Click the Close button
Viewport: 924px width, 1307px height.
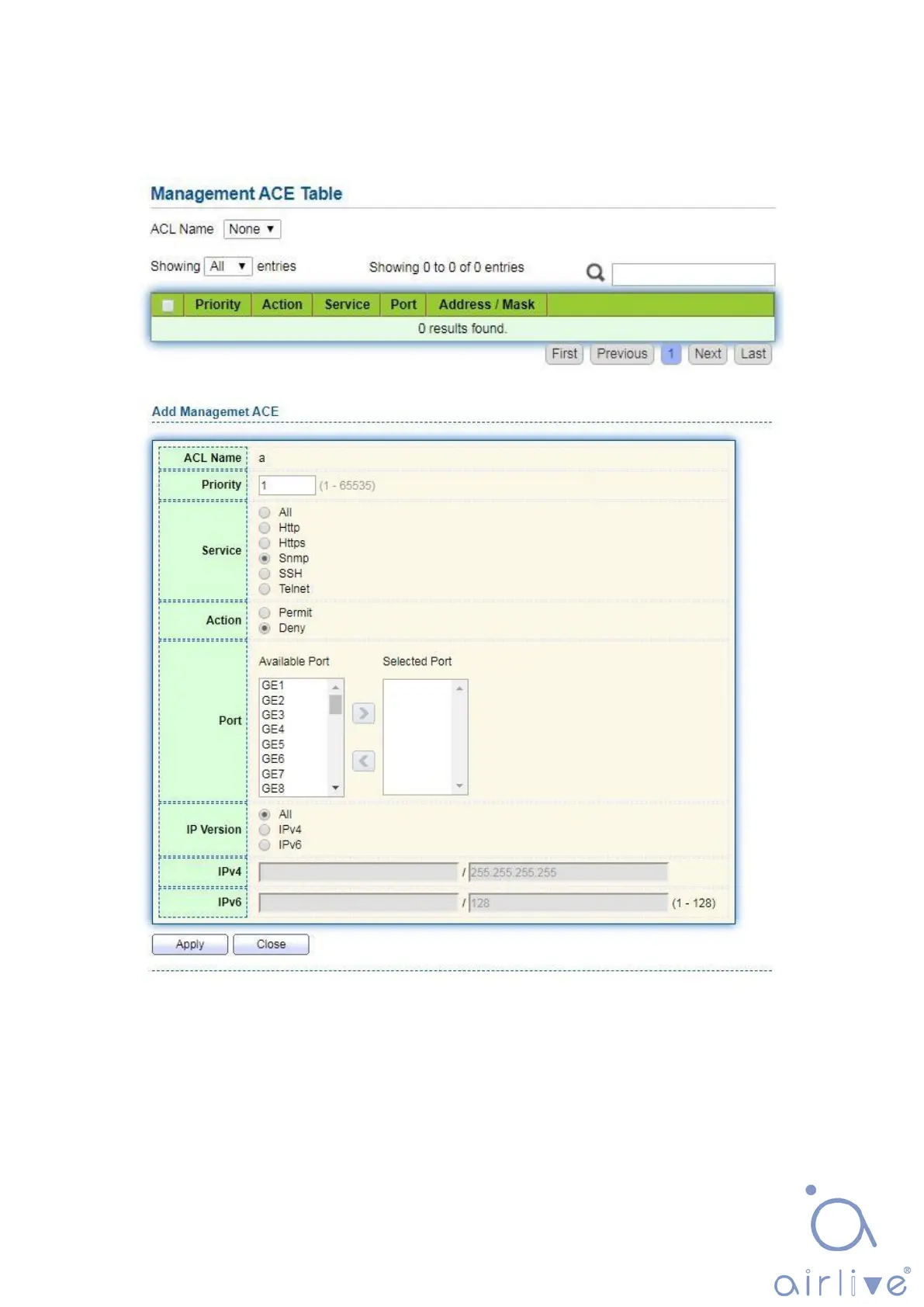pos(271,945)
